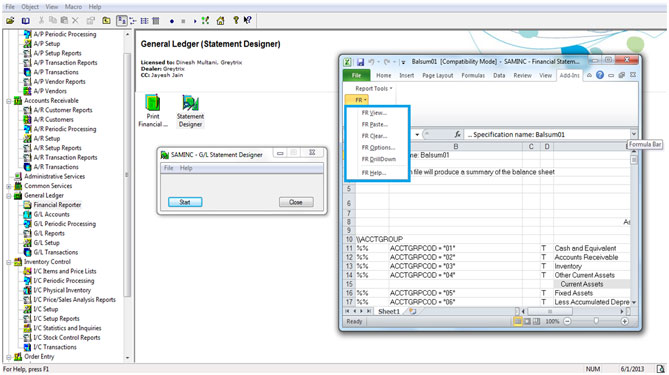Switch to the Excel Page Layout tab
Image resolution: width=669 pixels, height=375 pixels.
(x=438, y=75)
